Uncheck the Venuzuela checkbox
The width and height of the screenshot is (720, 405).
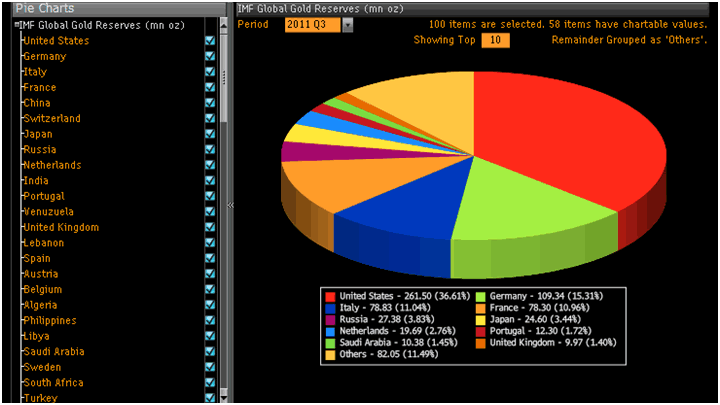point(210,211)
